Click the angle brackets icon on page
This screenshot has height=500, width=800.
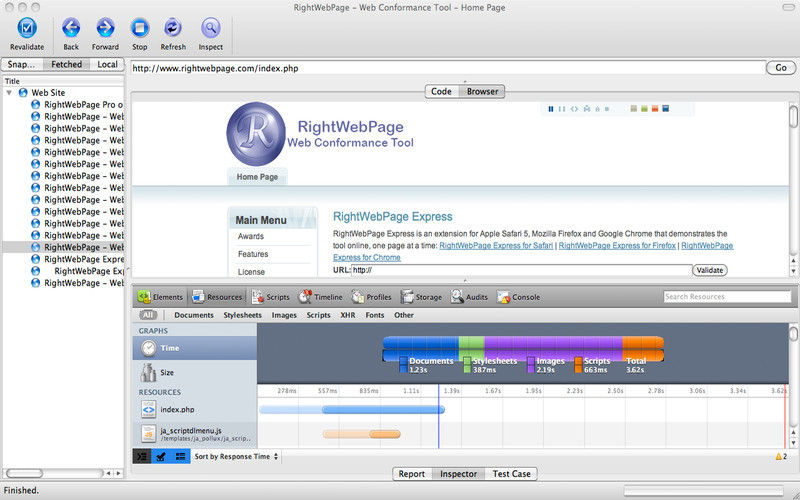[574, 109]
